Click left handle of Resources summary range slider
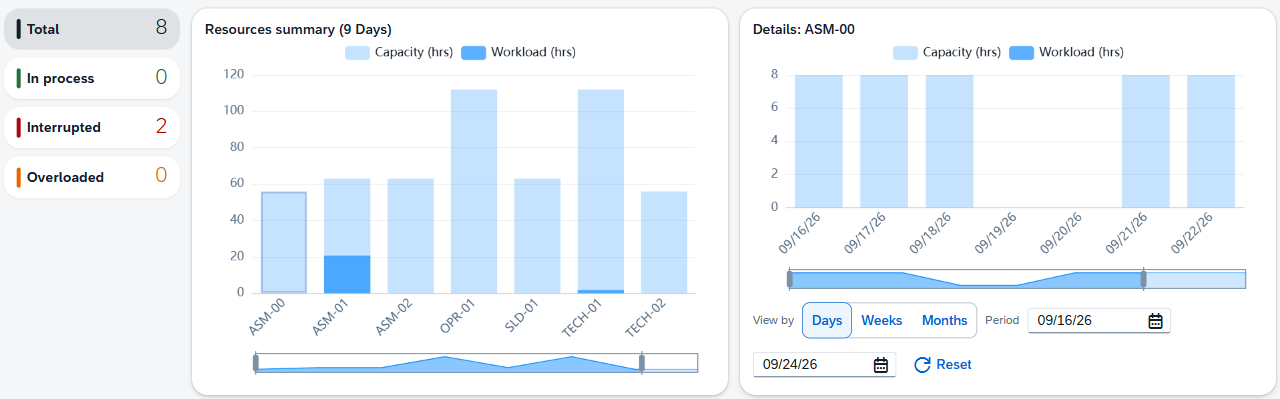The width and height of the screenshot is (1280, 399). (x=255, y=363)
